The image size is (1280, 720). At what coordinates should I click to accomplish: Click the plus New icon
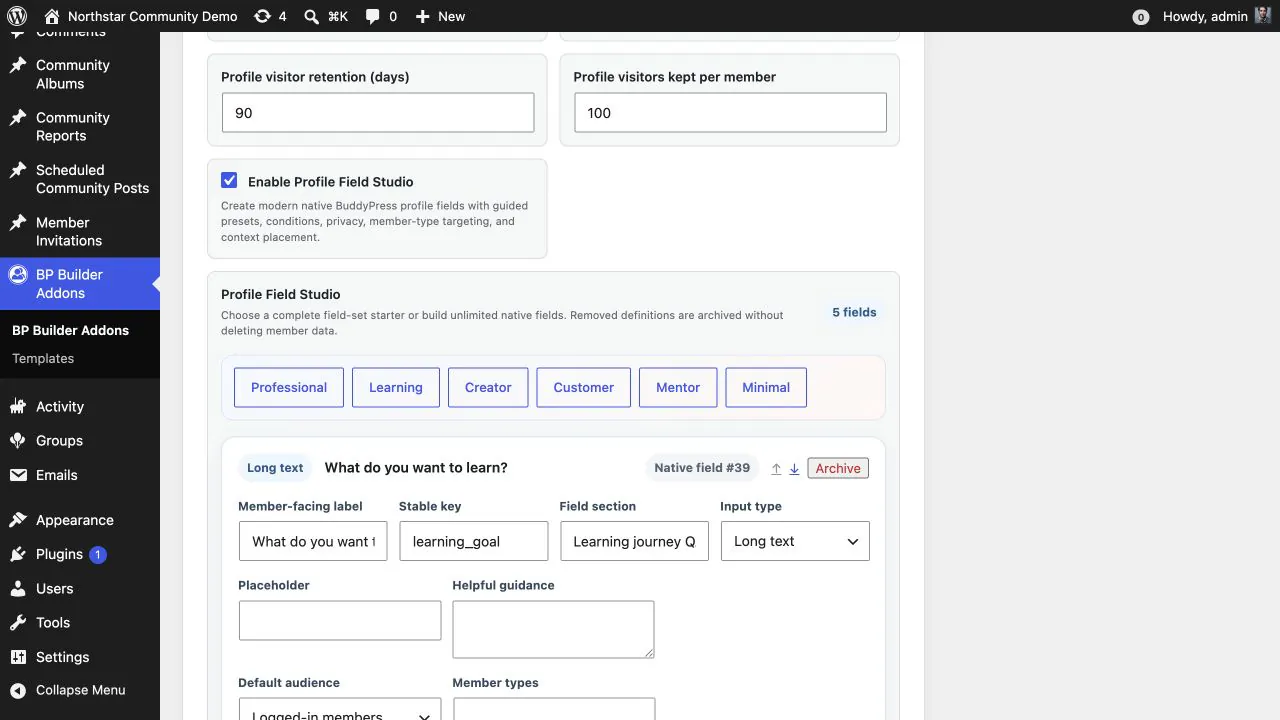422,16
